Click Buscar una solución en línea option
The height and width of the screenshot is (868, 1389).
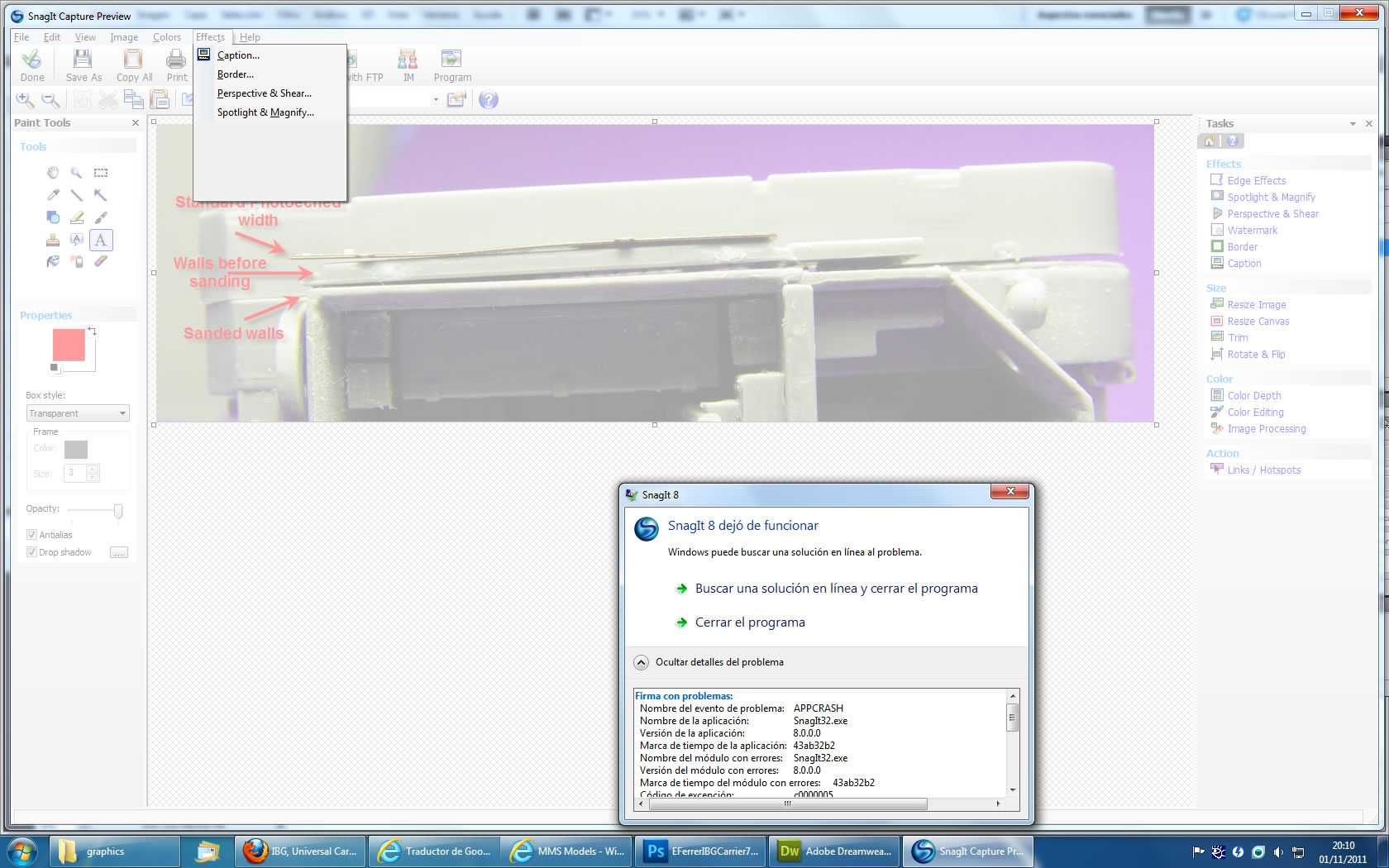(x=836, y=589)
